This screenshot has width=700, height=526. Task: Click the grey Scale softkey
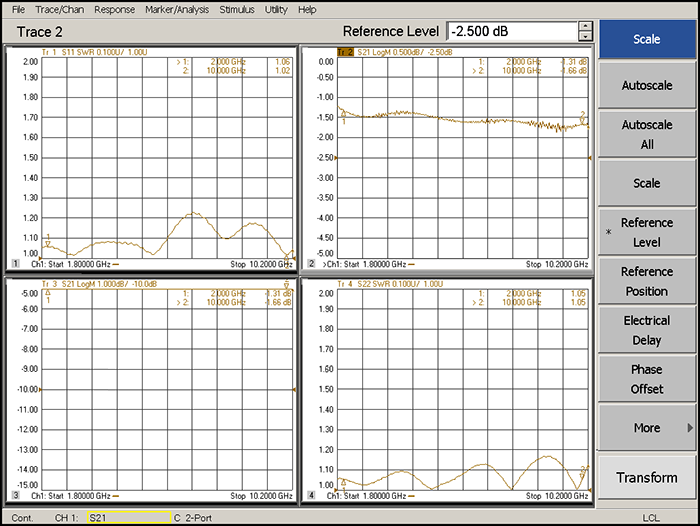pyautogui.click(x=647, y=183)
